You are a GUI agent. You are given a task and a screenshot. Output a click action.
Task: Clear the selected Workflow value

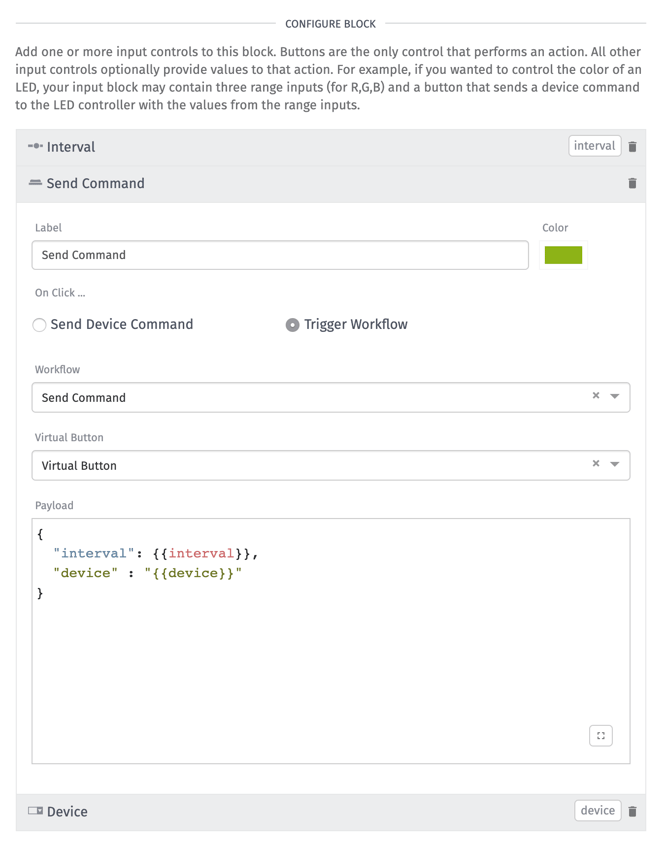point(596,396)
